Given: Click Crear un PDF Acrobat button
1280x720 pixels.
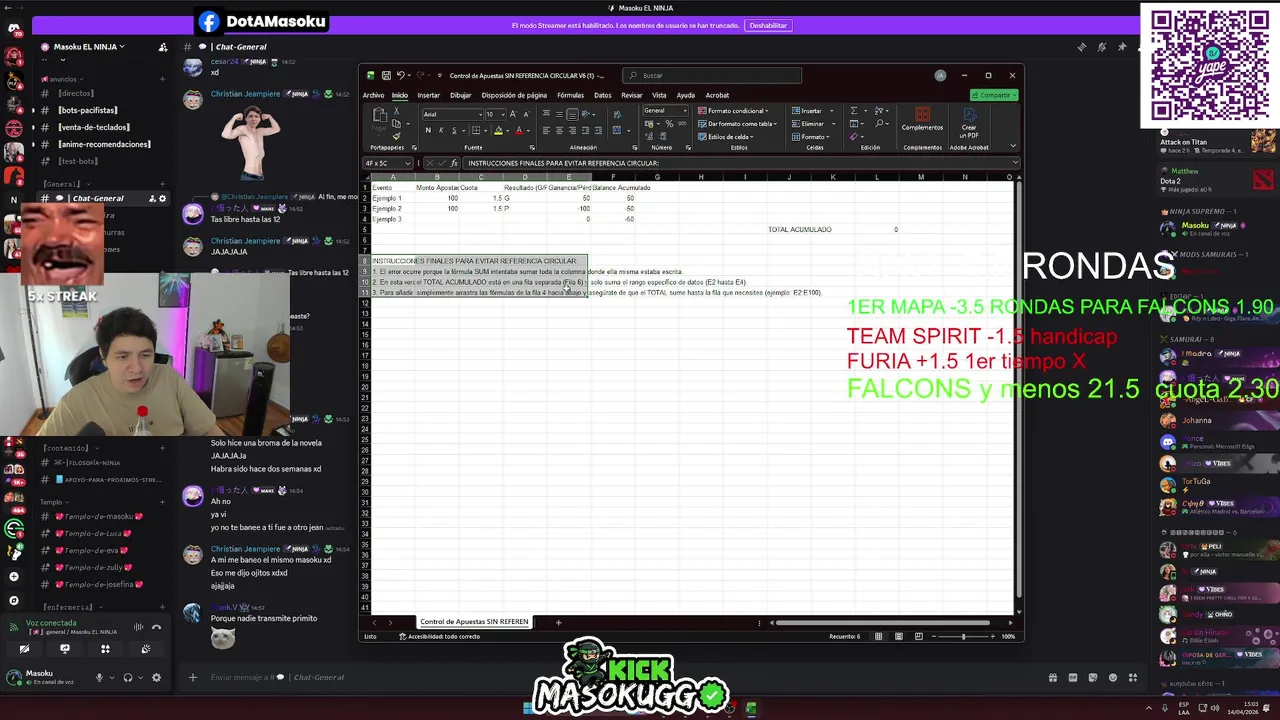Looking at the screenshot, I should pos(969,121).
